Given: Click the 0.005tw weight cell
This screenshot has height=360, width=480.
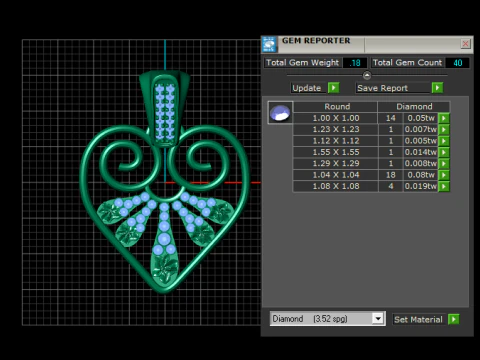Looking at the screenshot, I should [421, 141].
